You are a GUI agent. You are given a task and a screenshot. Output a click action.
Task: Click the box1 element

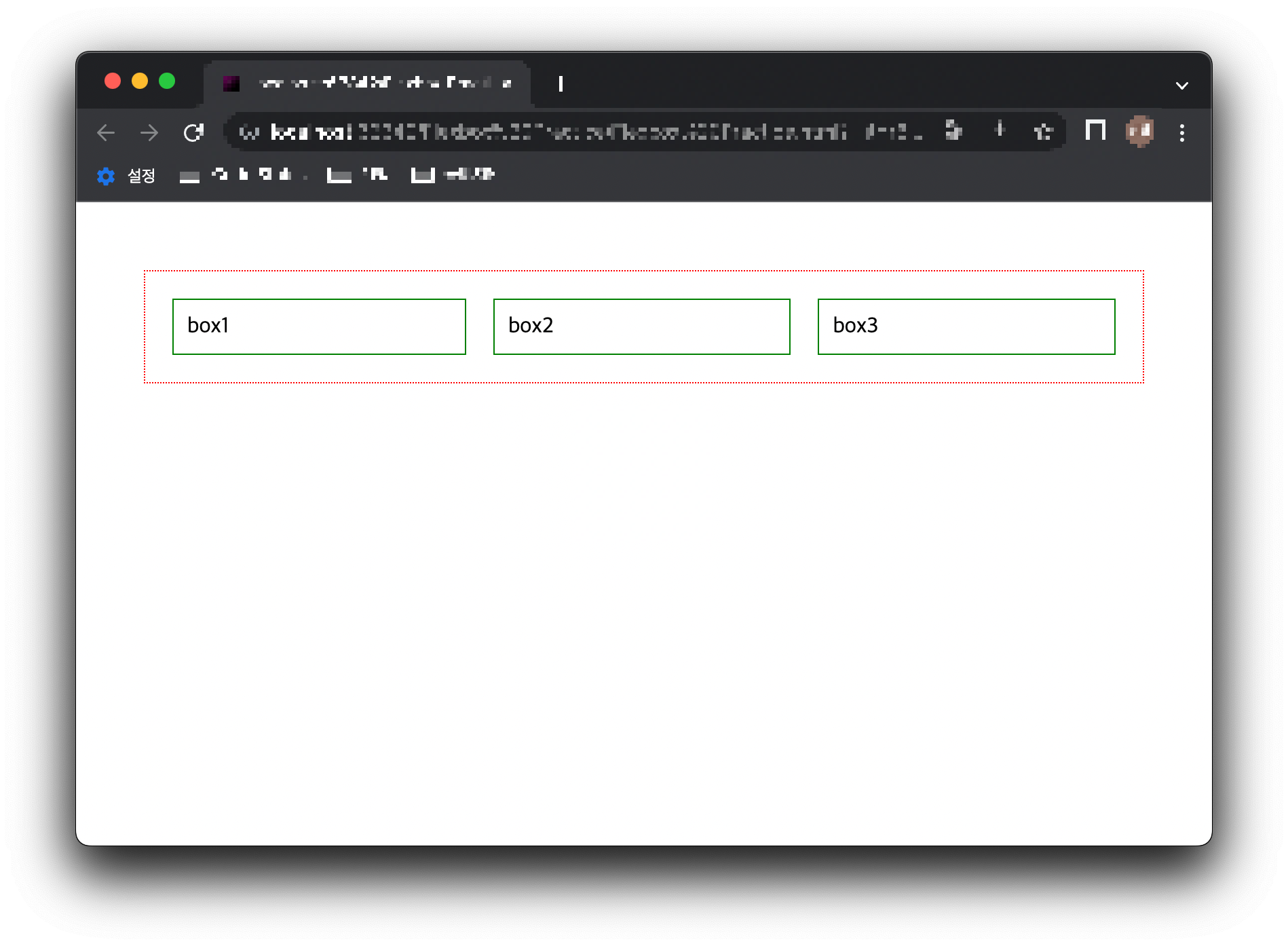click(x=319, y=326)
